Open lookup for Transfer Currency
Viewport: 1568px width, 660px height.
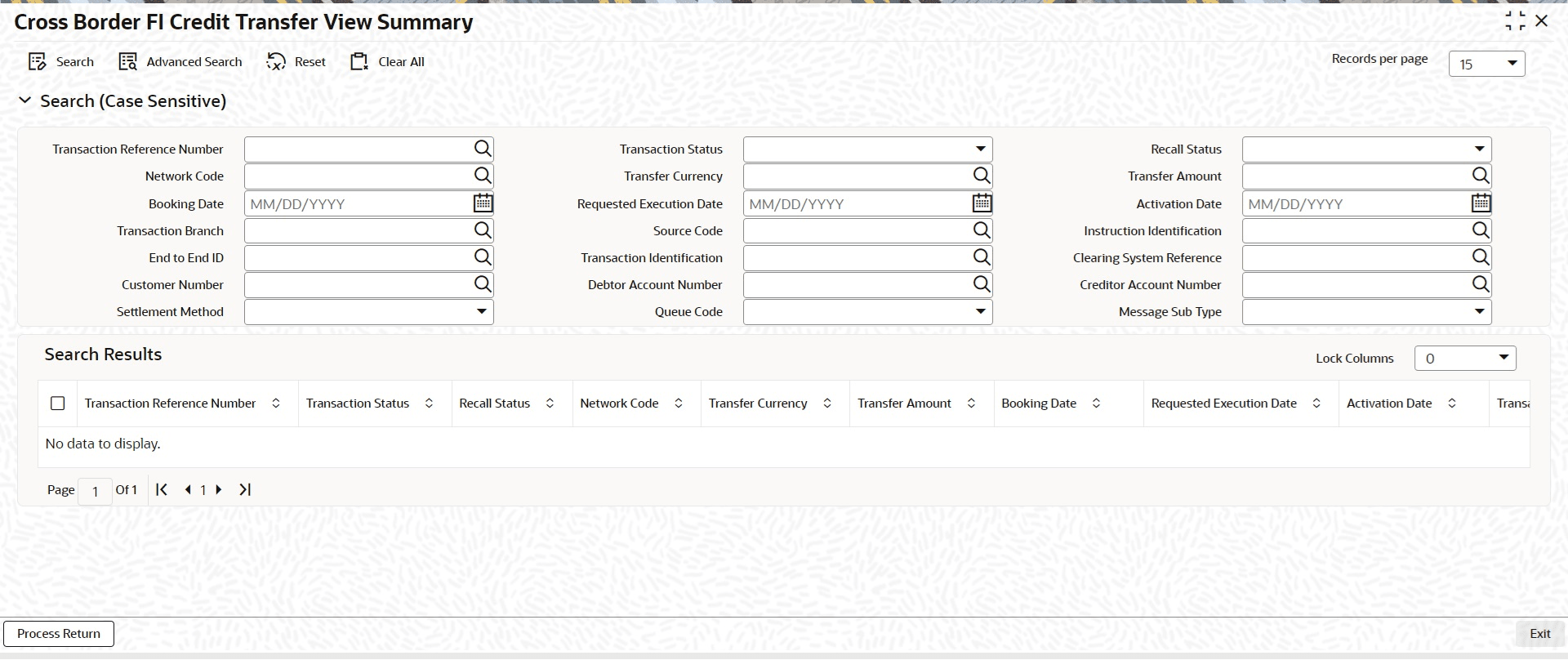coord(982,176)
